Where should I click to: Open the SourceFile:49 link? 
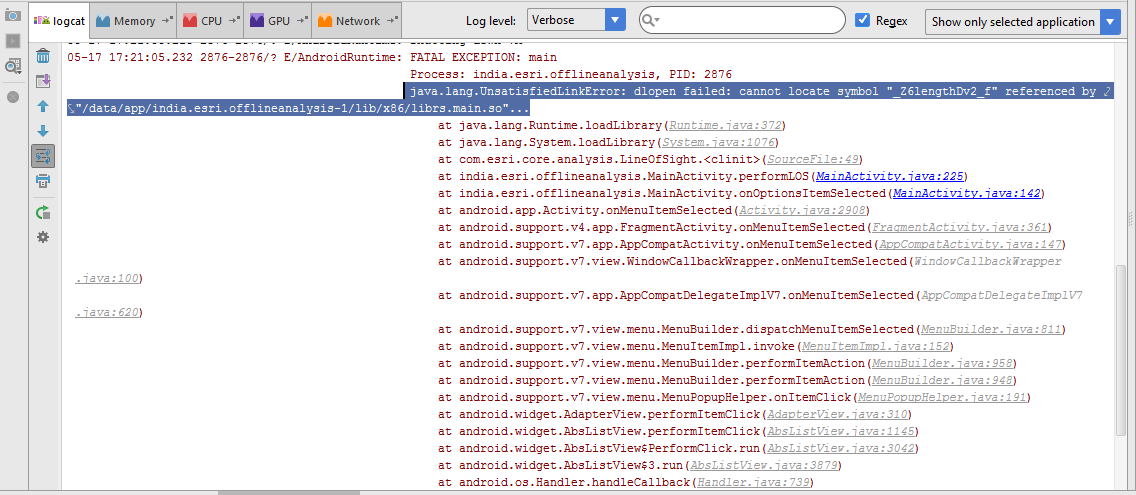[x=814, y=159]
